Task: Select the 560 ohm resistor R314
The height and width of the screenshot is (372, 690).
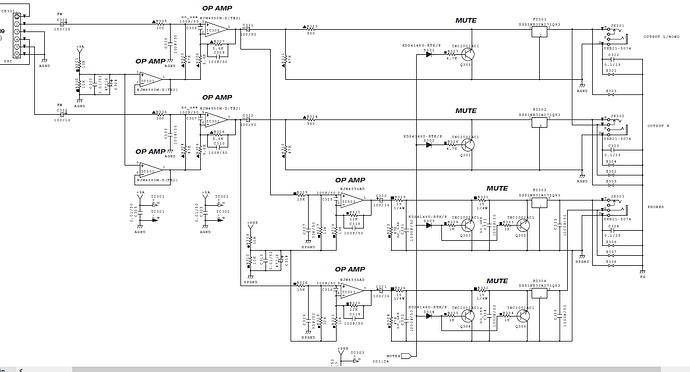Action: pos(311,119)
